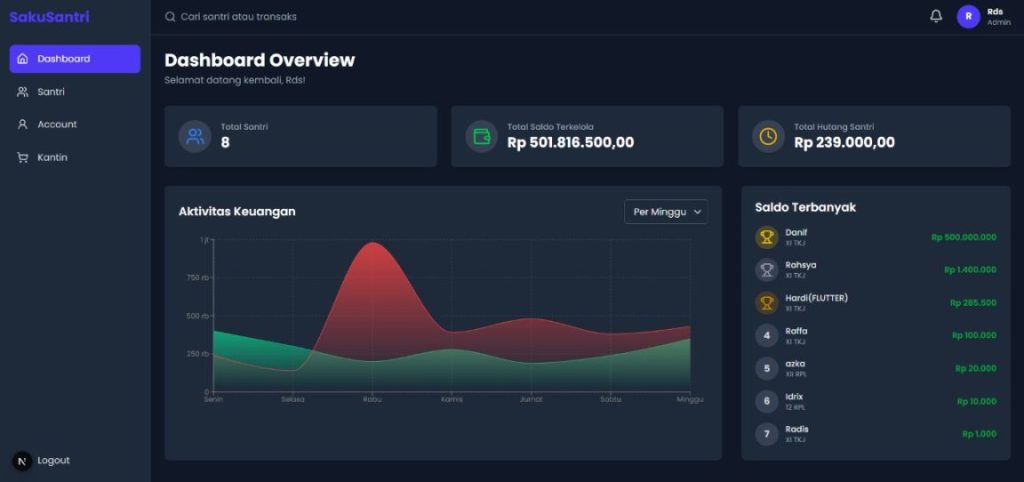Click the magnifier search icon in top bar
The image size is (1024, 482).
pyautogui.click(x=170, y=17)
